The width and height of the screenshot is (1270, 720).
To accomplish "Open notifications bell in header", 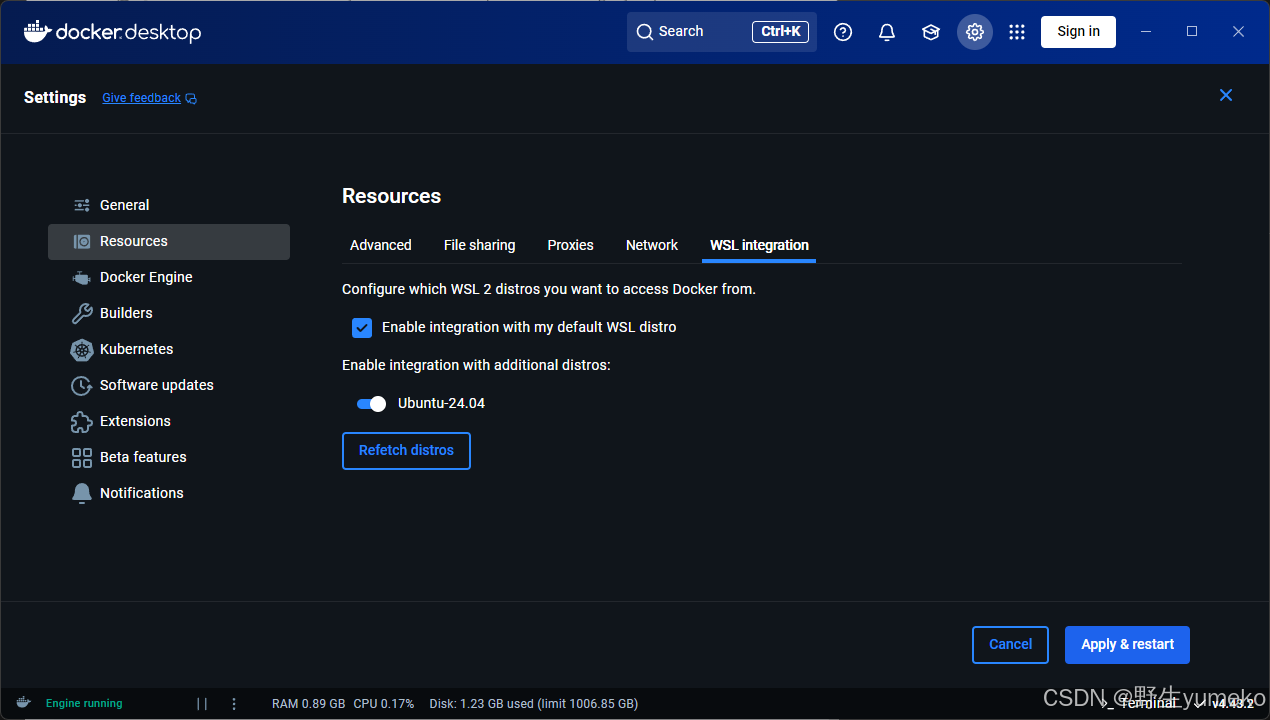I will point(887,32).
